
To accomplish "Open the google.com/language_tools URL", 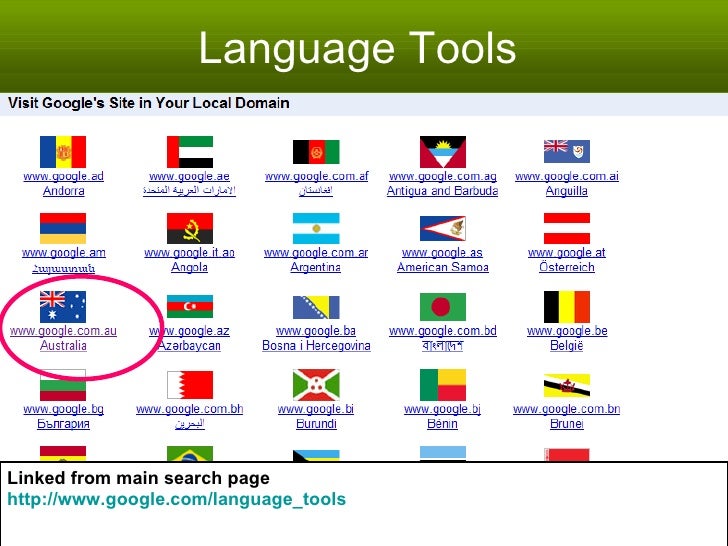I will [176, 500].
